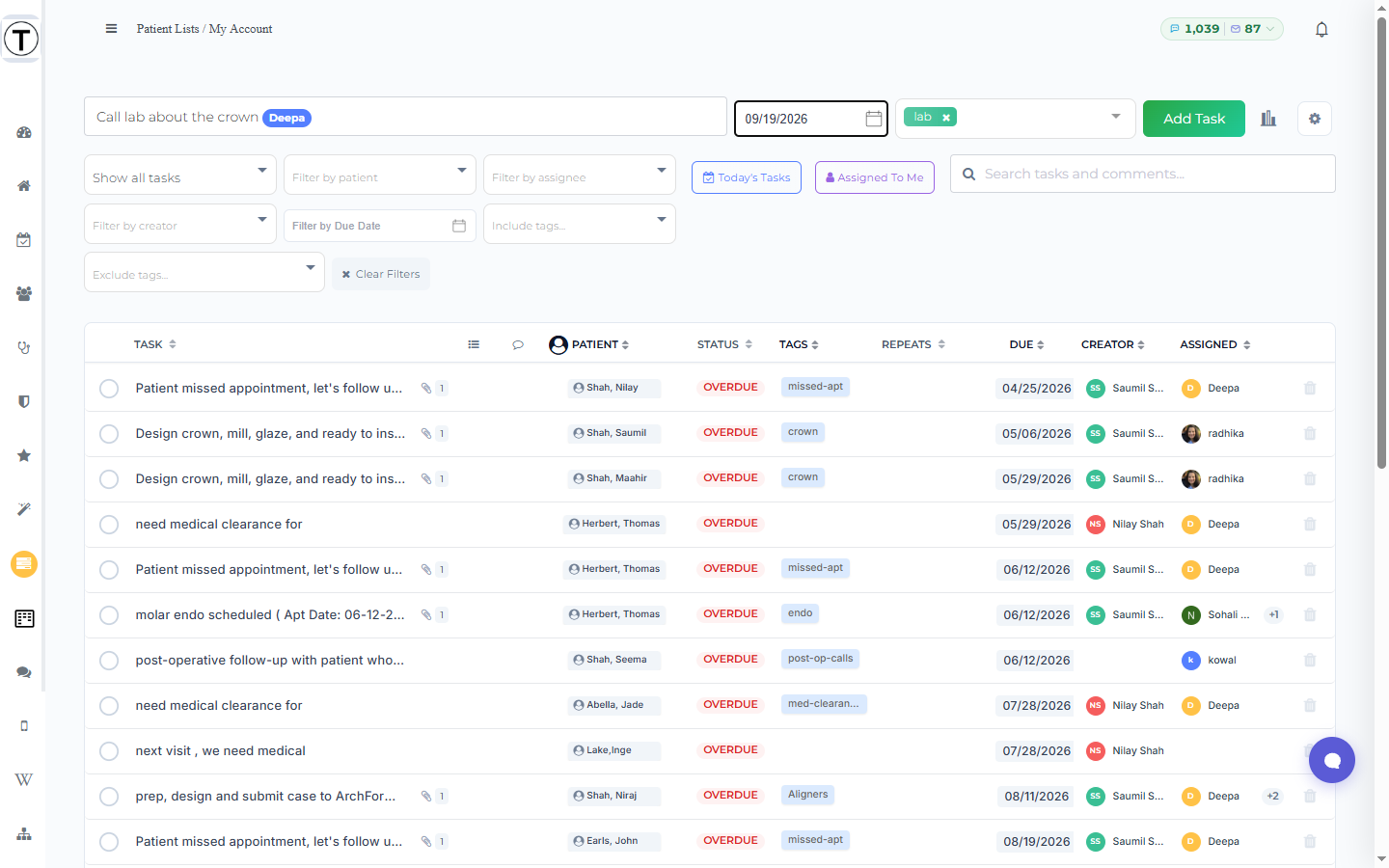Focus the Search tasks and comments field
Screen dimensions: 1389x868
pos(1143,174)
